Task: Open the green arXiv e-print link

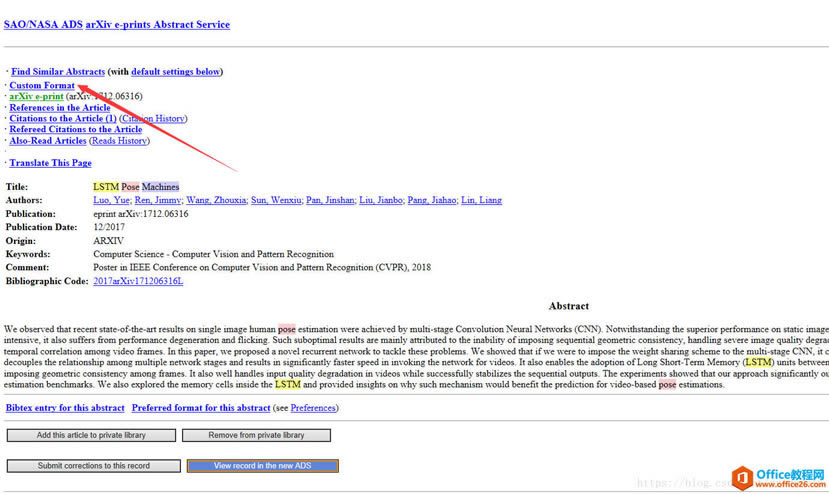Action: (36, 96)
